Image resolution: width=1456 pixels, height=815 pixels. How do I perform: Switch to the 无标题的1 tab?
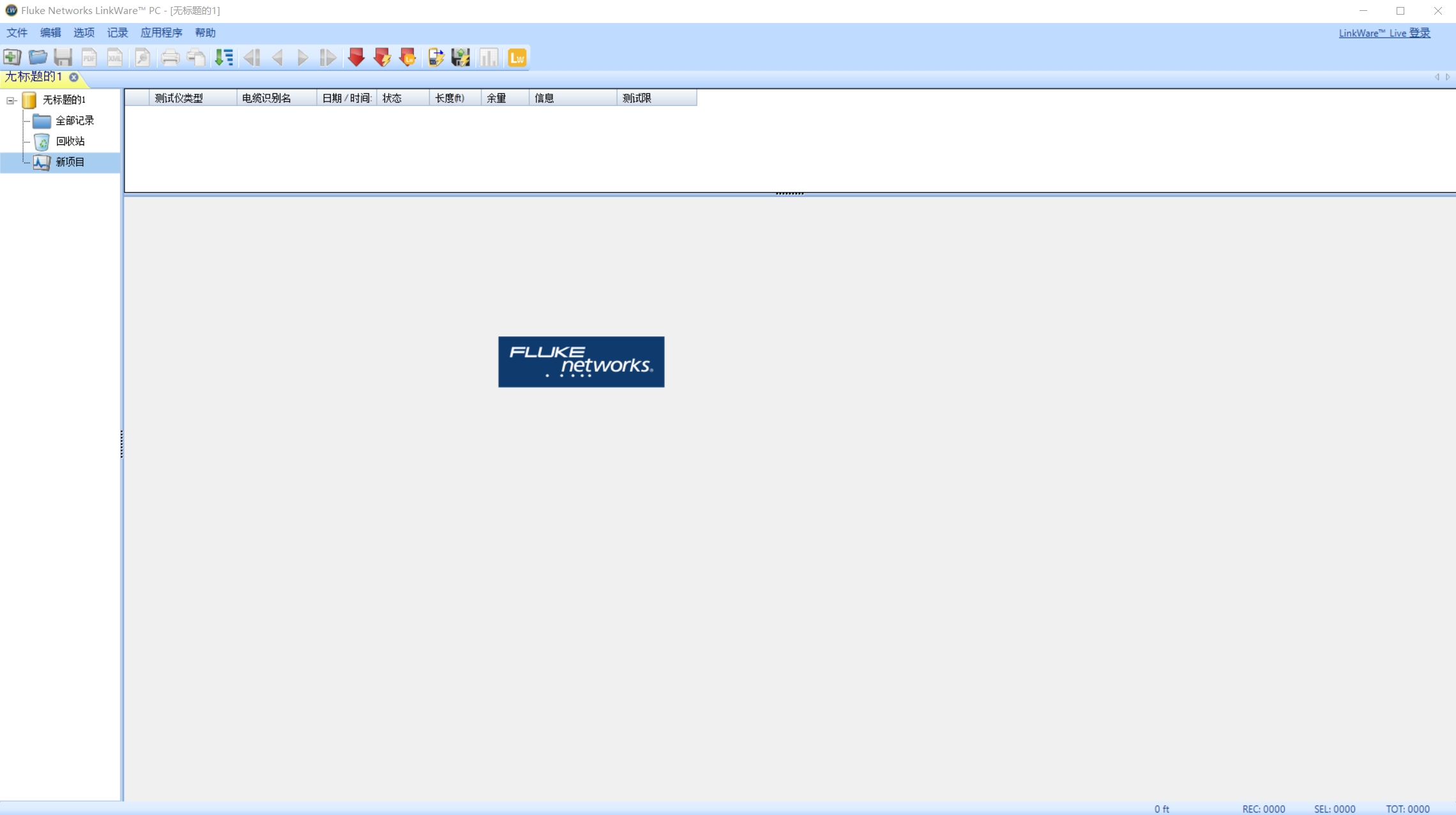tap(33, 77)
